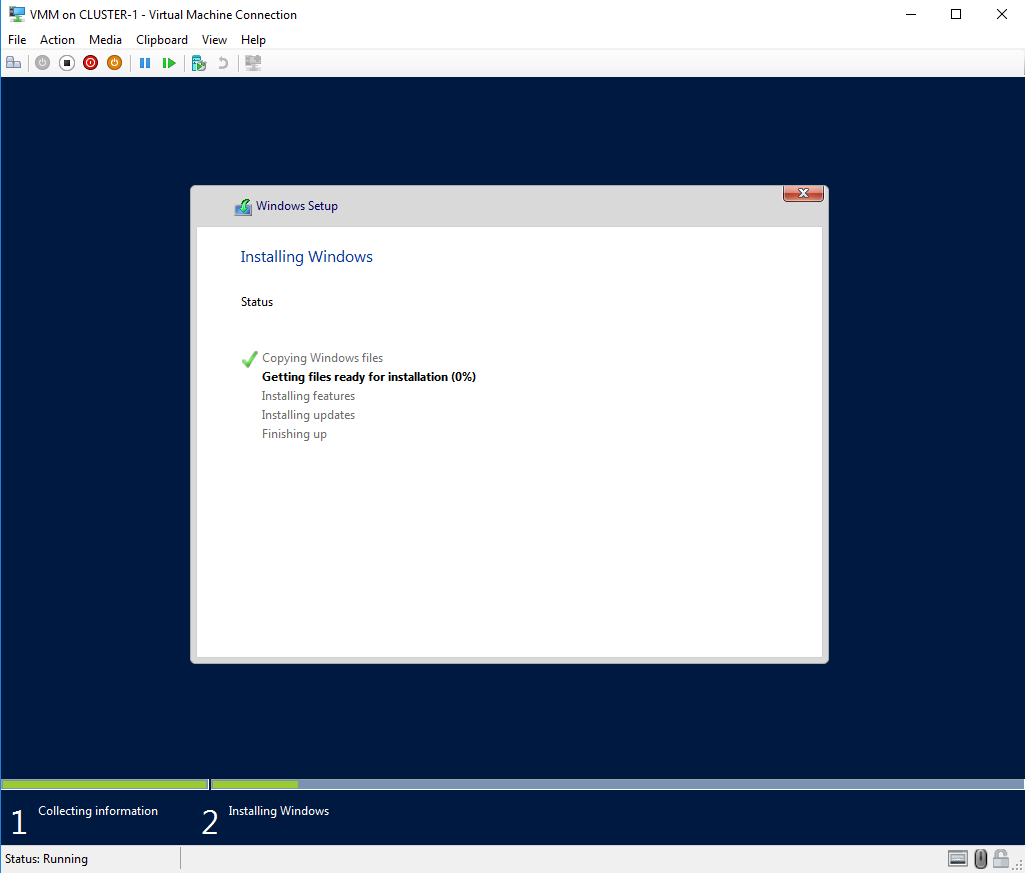Close the Virtual Machine Connection window
Image resolution: width=1025 pixels, height=873 pixels.
pyautogui.click(x=1001, y=14)
